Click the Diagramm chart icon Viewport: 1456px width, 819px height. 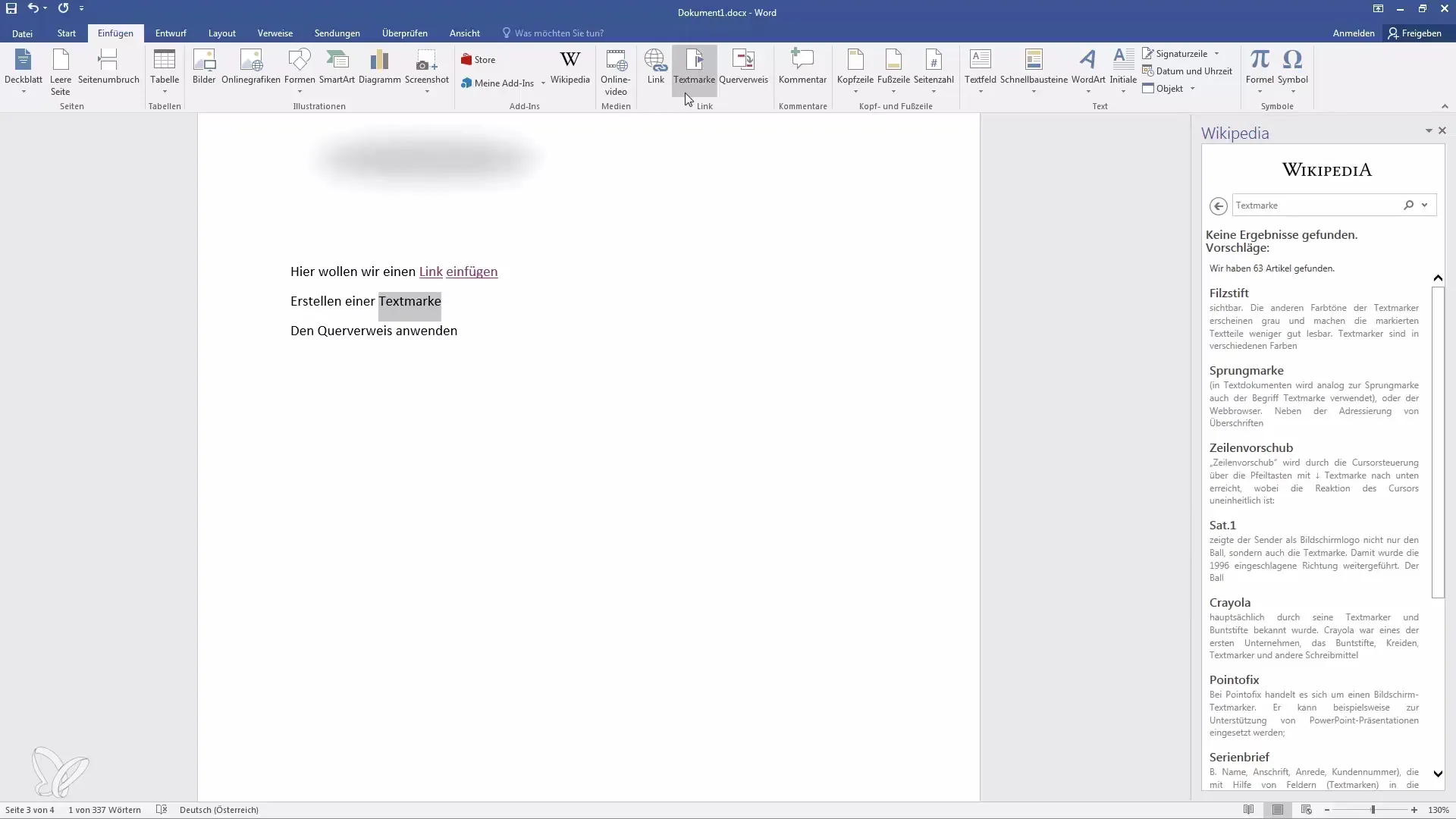coord(379,67)
